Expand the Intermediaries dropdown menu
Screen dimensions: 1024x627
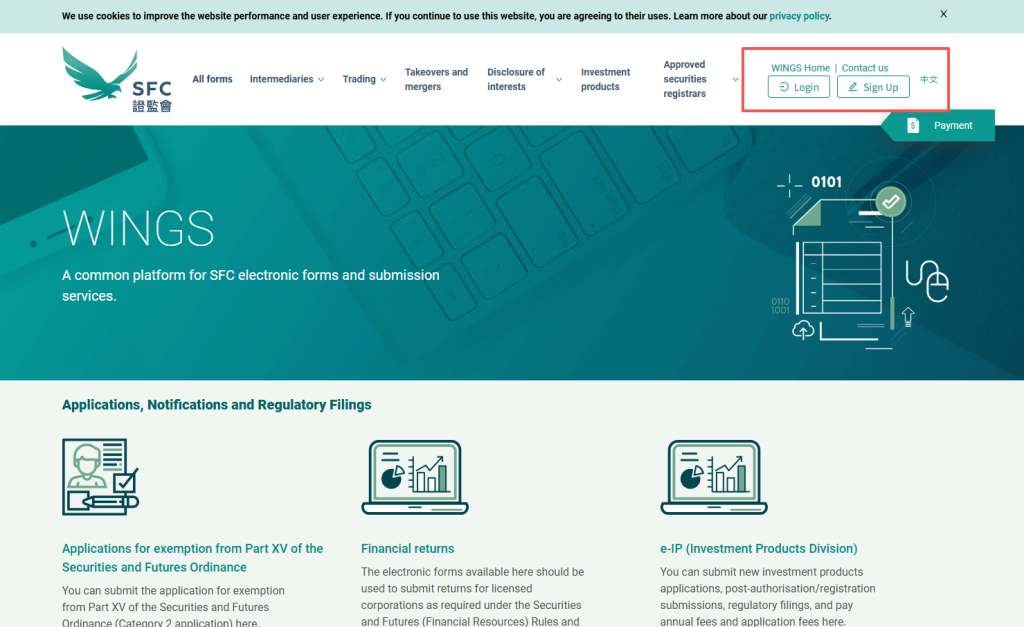[x=286, y=79]
